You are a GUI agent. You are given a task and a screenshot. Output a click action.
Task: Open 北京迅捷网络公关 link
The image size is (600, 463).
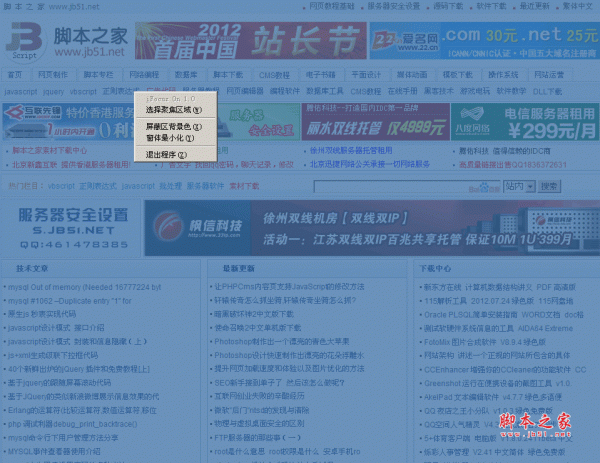[370, 165]
